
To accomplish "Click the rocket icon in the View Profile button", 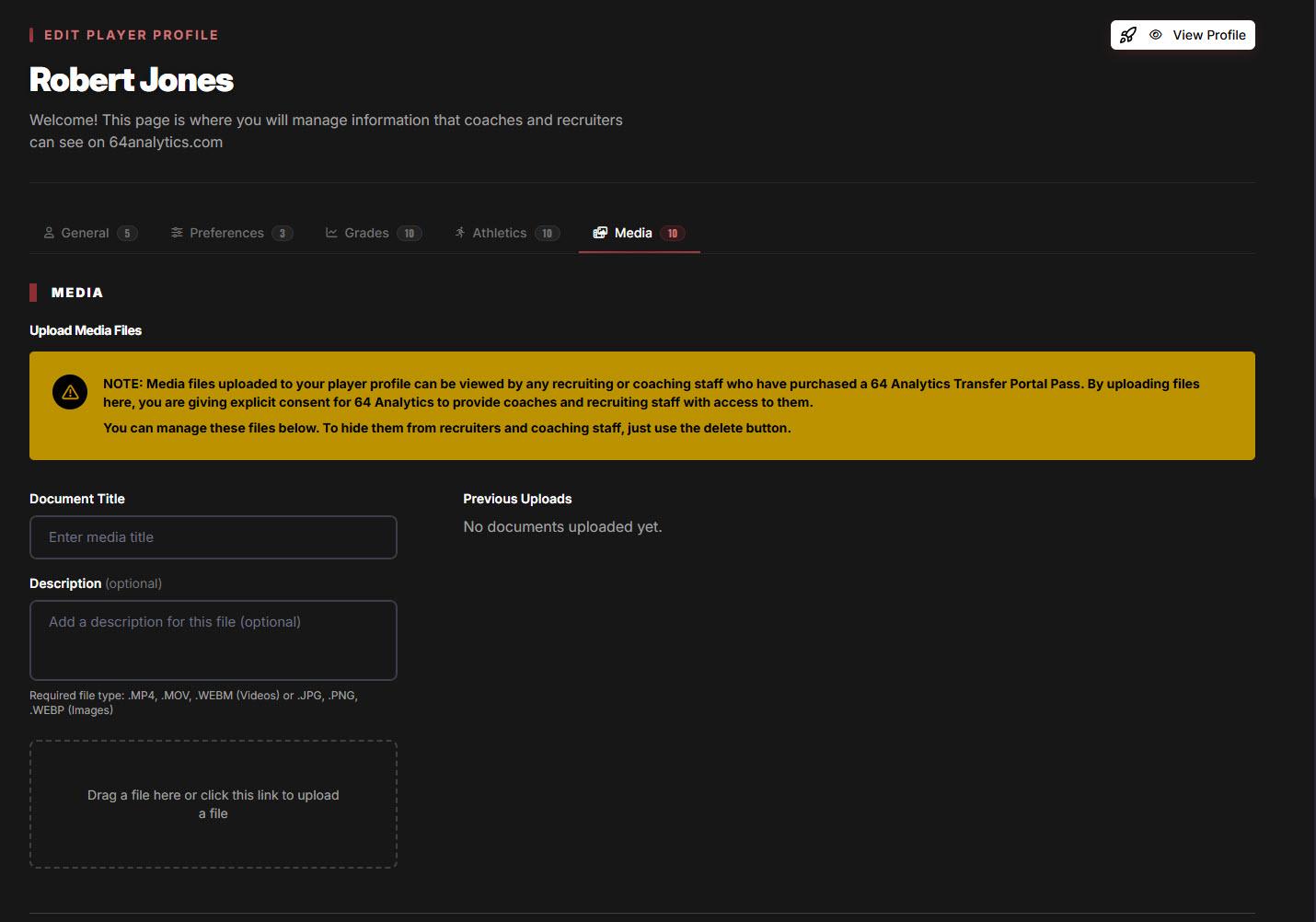I will click(1129, 34).
